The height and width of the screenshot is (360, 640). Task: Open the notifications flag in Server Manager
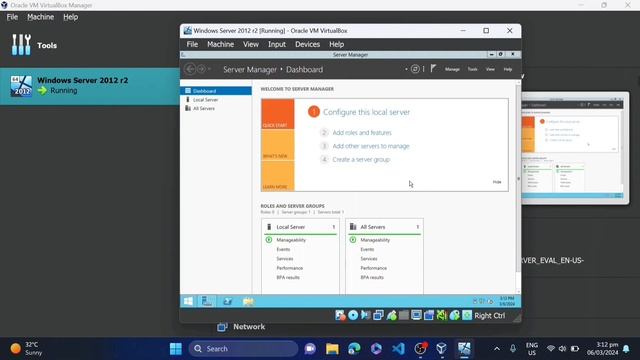[433, 69]
